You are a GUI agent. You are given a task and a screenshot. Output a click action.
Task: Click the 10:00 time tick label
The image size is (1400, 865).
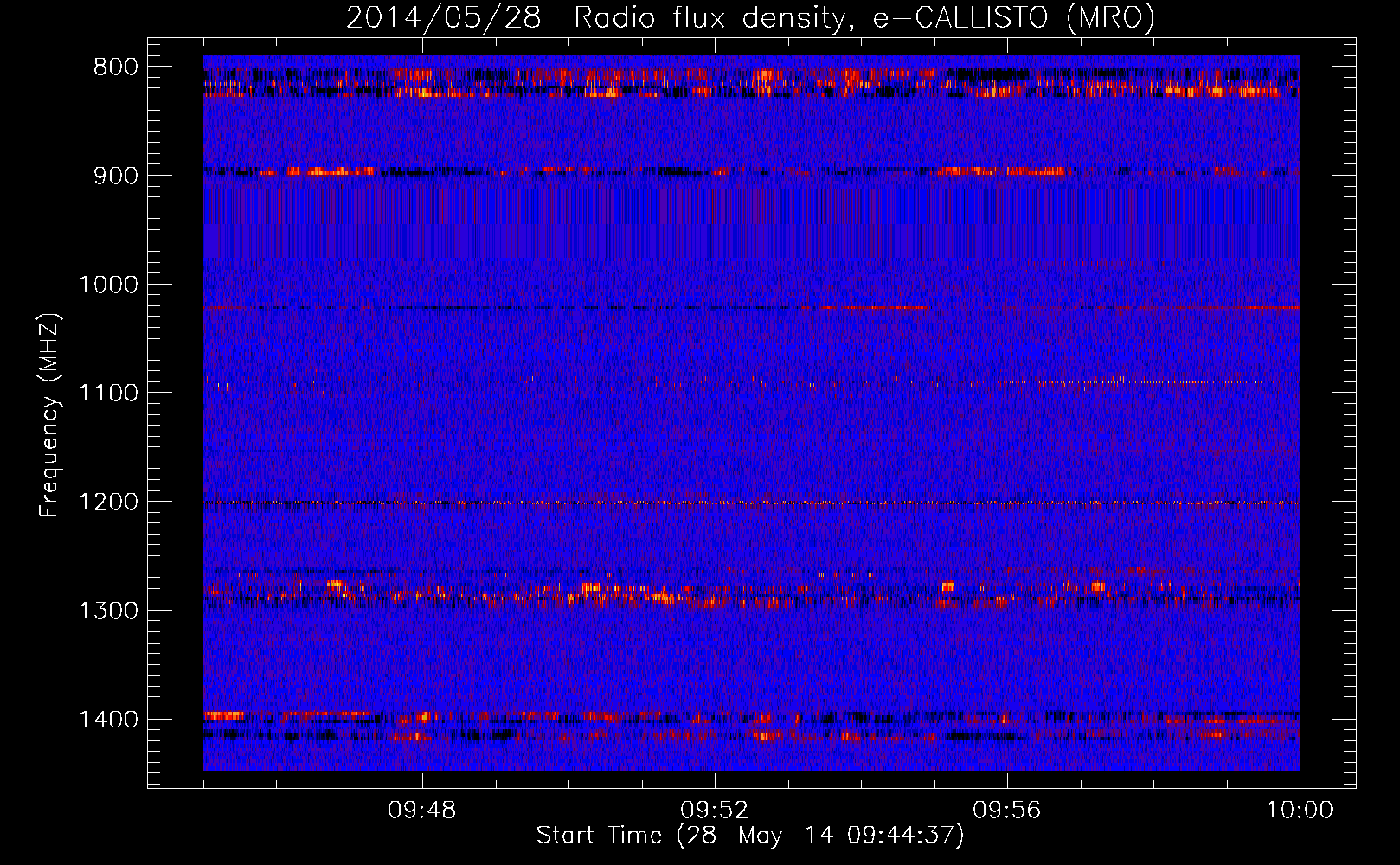pos(1300,811)
